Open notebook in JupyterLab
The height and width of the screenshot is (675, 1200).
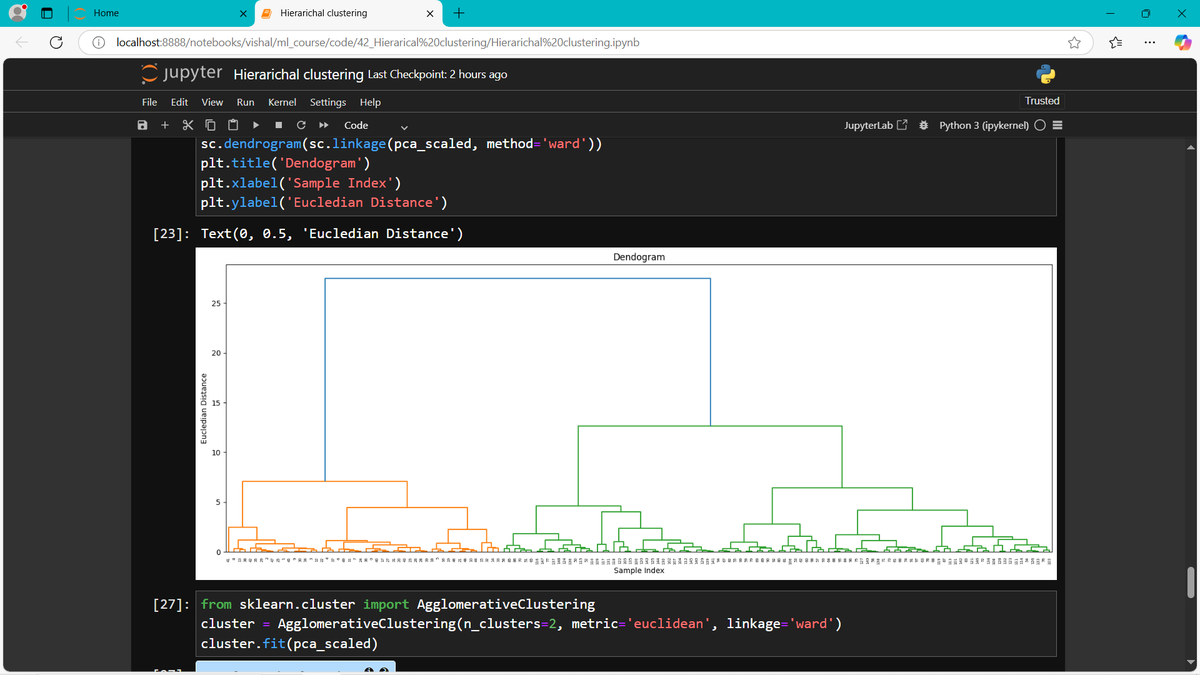(876, 125)
